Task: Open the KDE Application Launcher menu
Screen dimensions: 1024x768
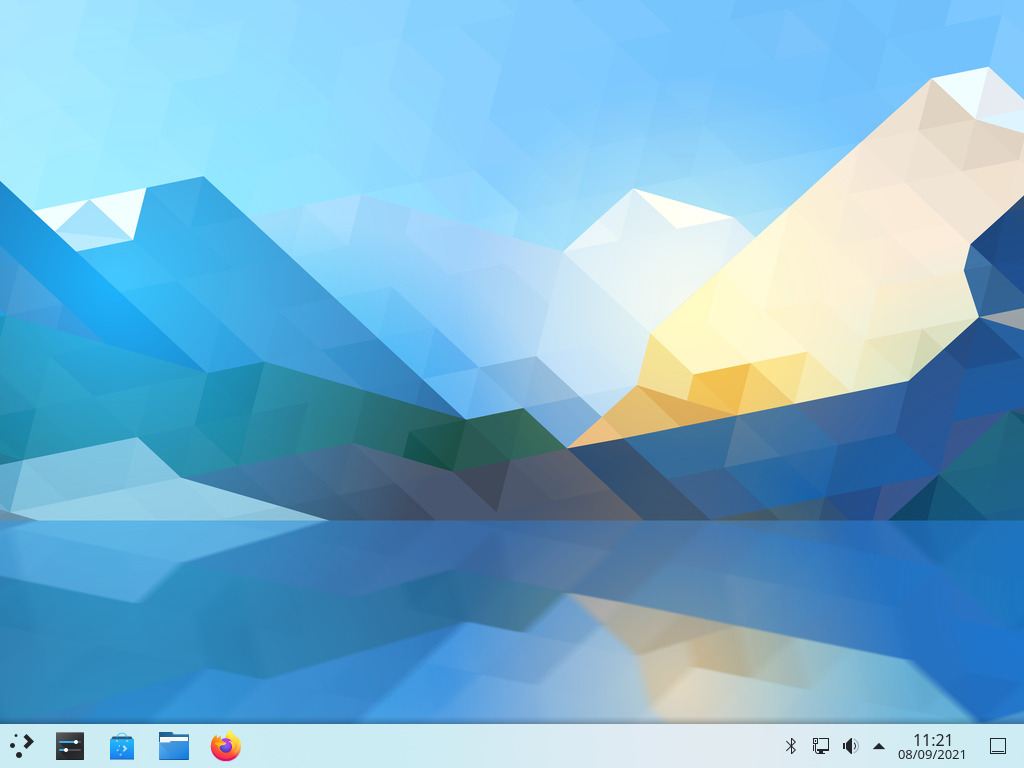Action: click(x=22, y=746)
